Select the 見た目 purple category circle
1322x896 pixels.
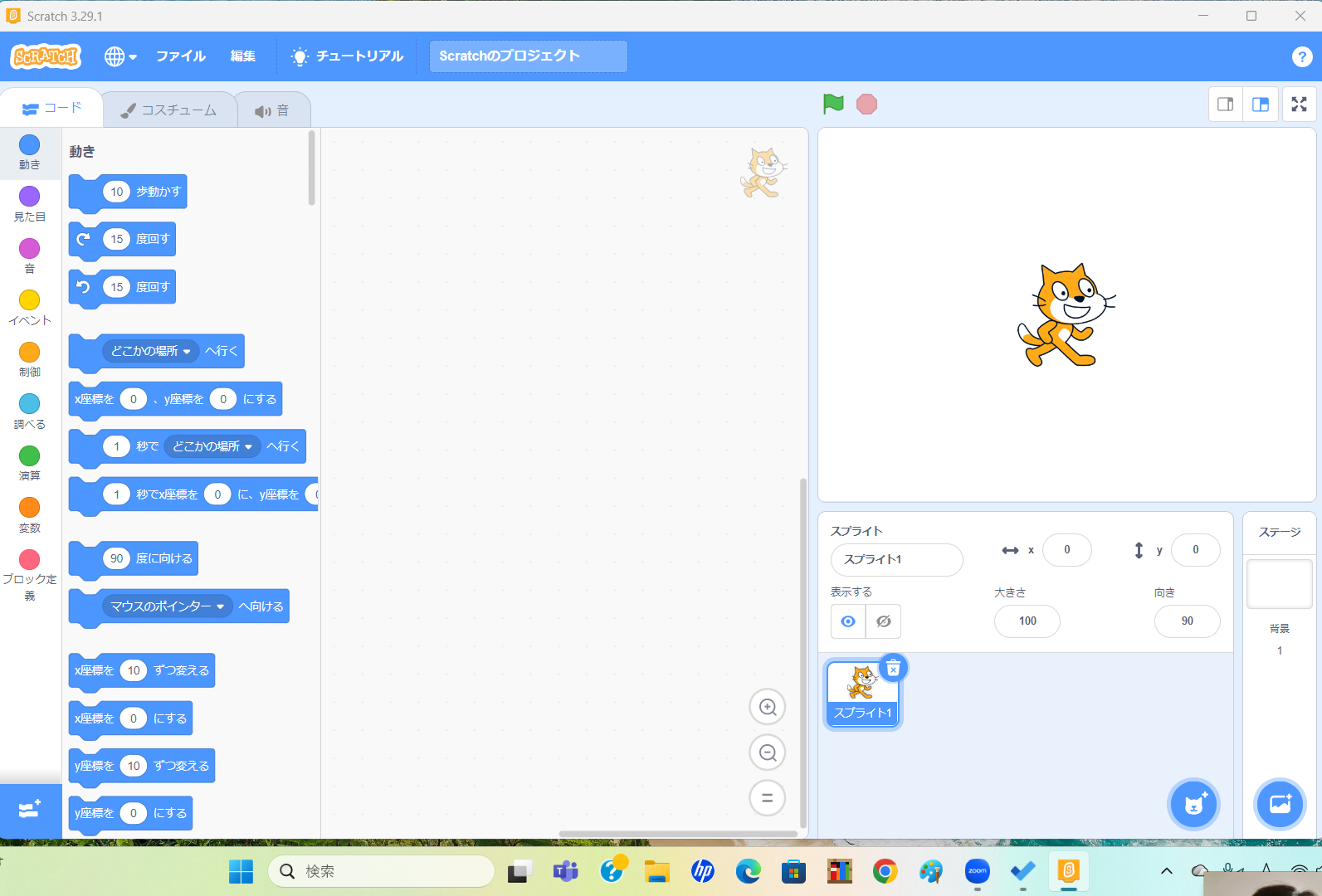pyautogui.click(x=30, y=197)
